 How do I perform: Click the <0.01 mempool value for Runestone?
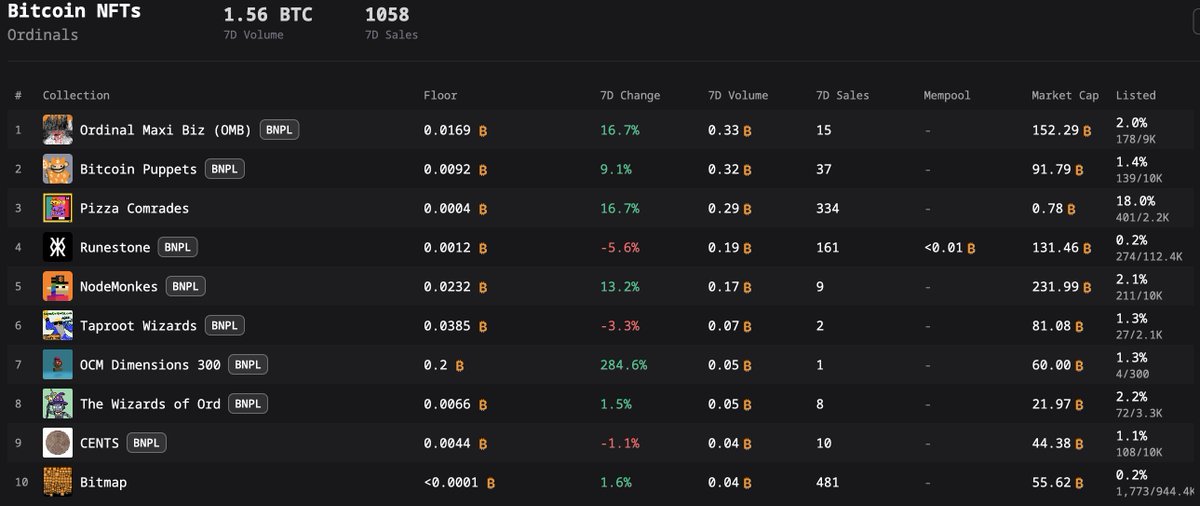pyautogui.click(x=944, y=247)
